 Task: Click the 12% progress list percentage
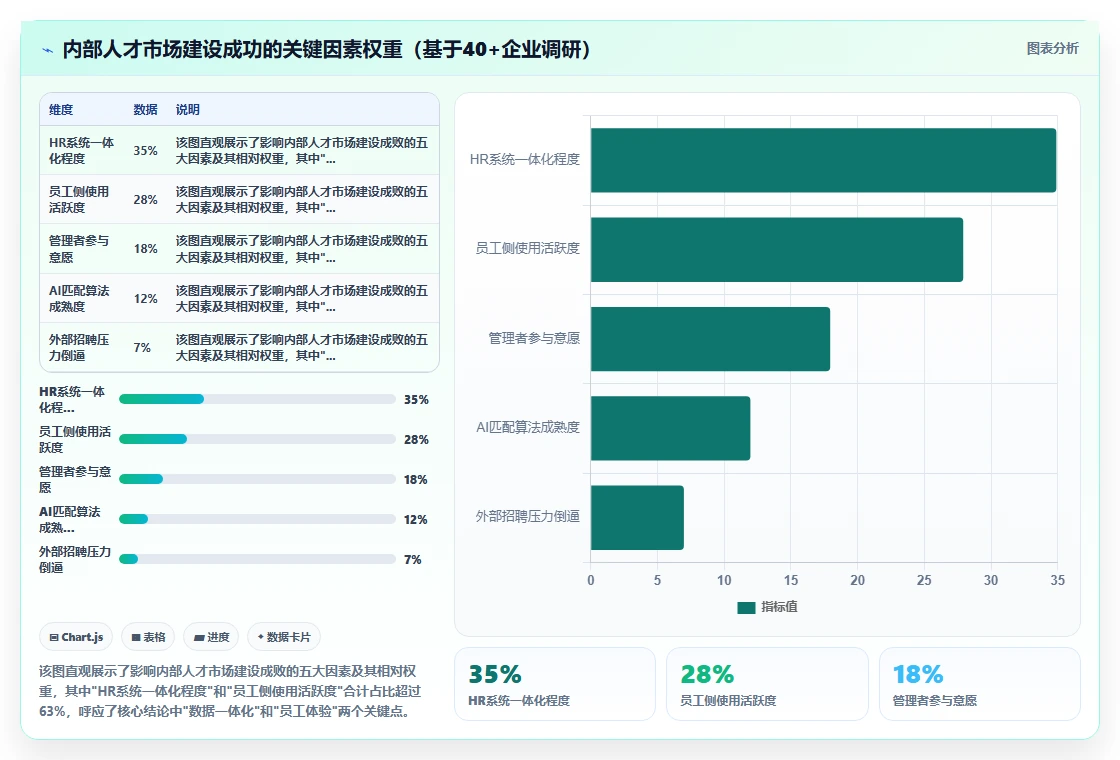pos(416,519)
